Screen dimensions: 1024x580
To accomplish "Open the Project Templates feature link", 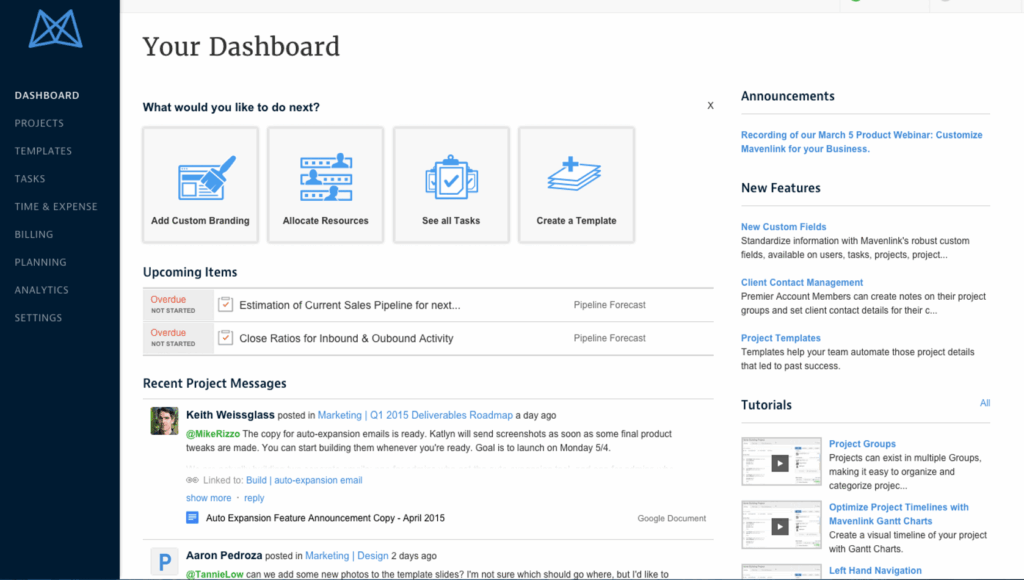I will tap(780, 338).
